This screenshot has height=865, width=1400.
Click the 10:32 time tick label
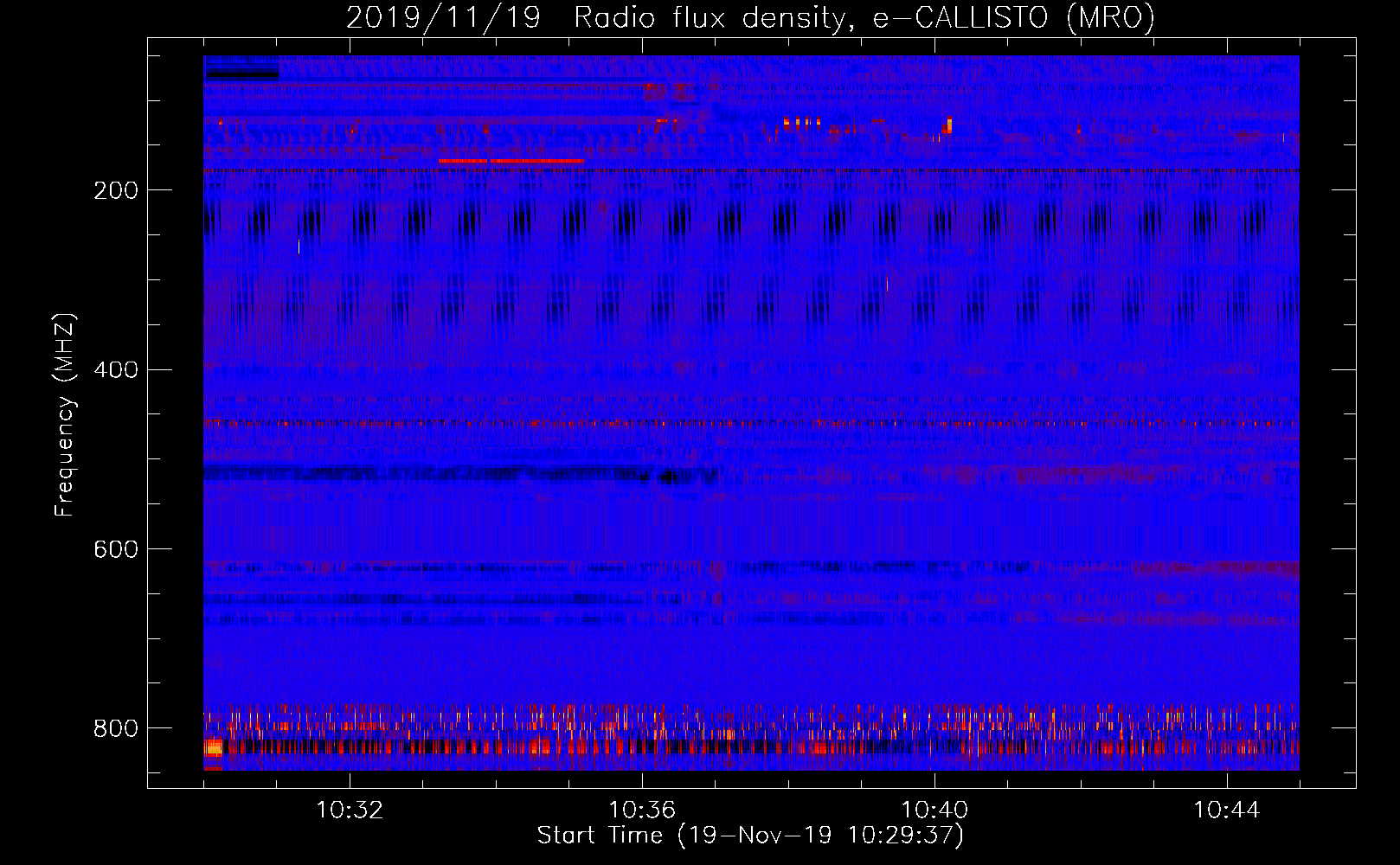coord(350,811)
